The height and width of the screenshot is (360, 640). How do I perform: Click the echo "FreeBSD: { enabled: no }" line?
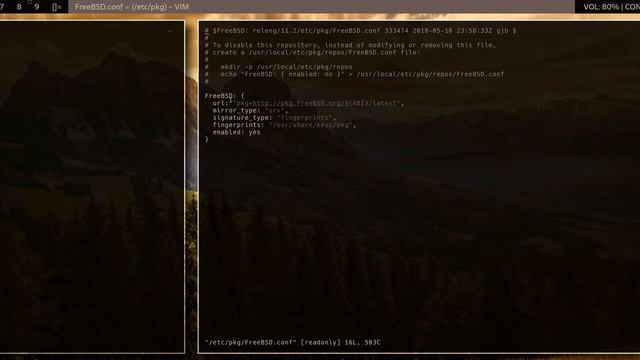click(x=354, y=74)
